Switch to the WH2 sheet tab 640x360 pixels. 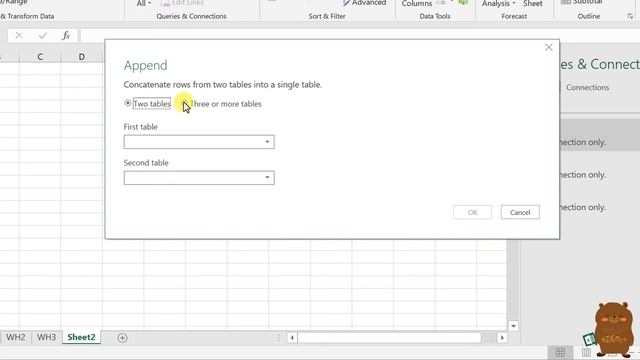[16, 337]
